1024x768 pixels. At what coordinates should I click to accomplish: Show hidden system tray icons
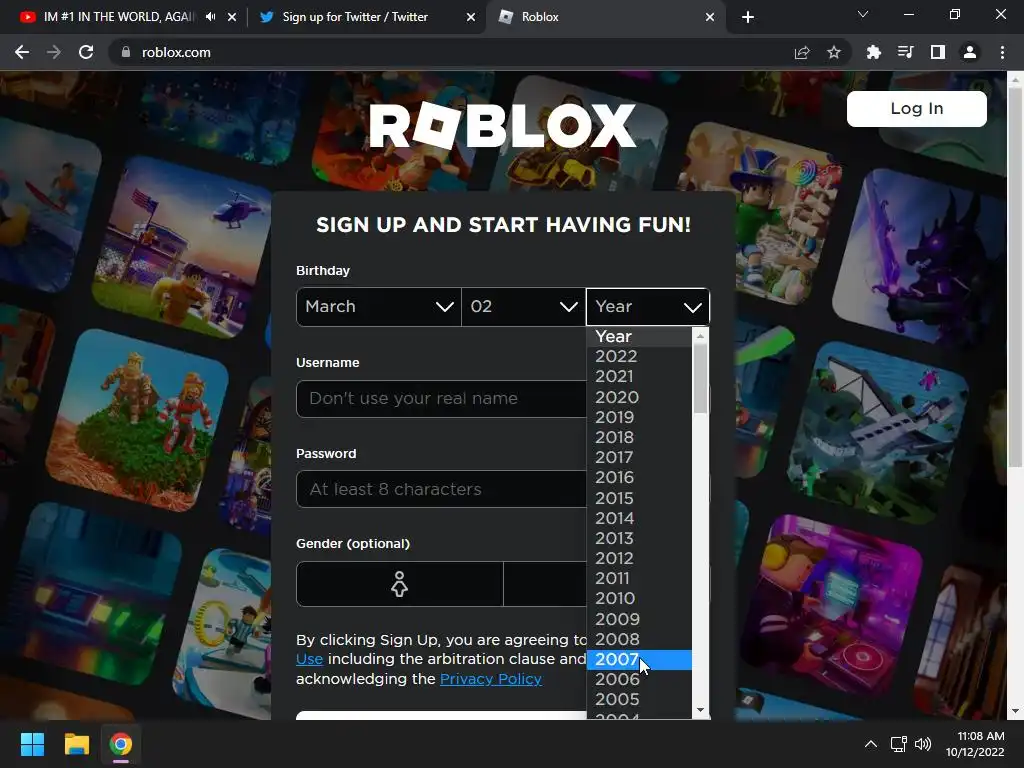(871, 744)
